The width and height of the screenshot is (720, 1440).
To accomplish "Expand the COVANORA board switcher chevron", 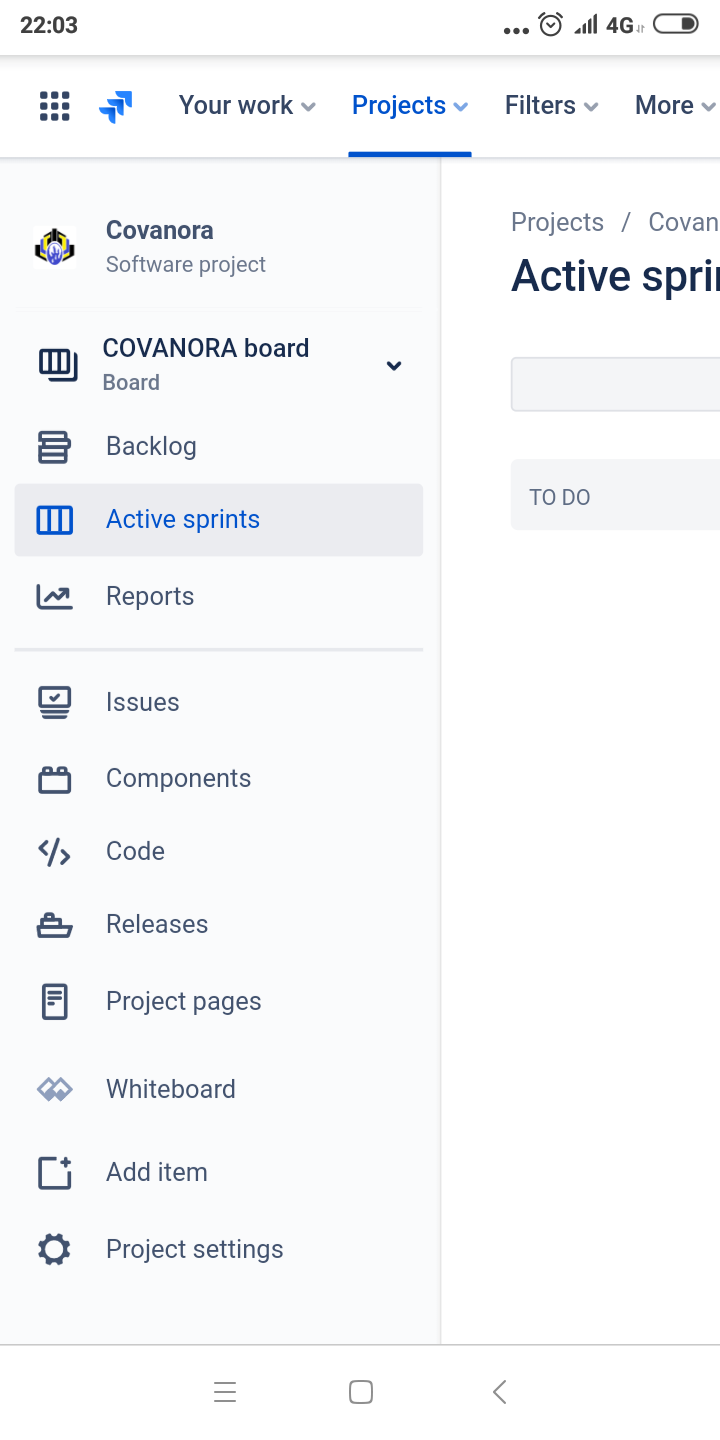I will (394, 365).
